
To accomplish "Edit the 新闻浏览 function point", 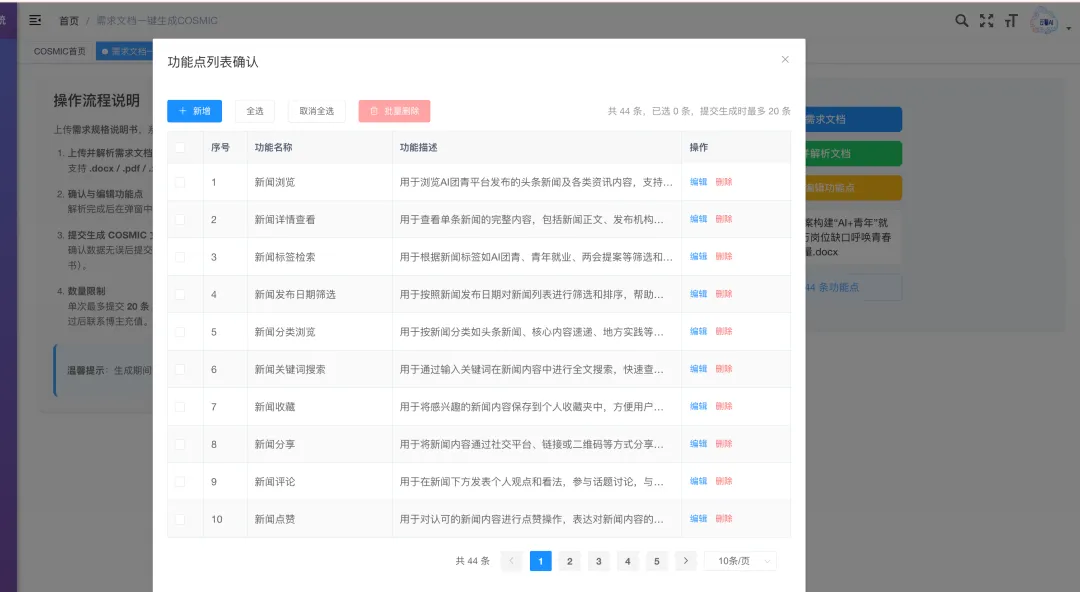I will click(698, 182).
